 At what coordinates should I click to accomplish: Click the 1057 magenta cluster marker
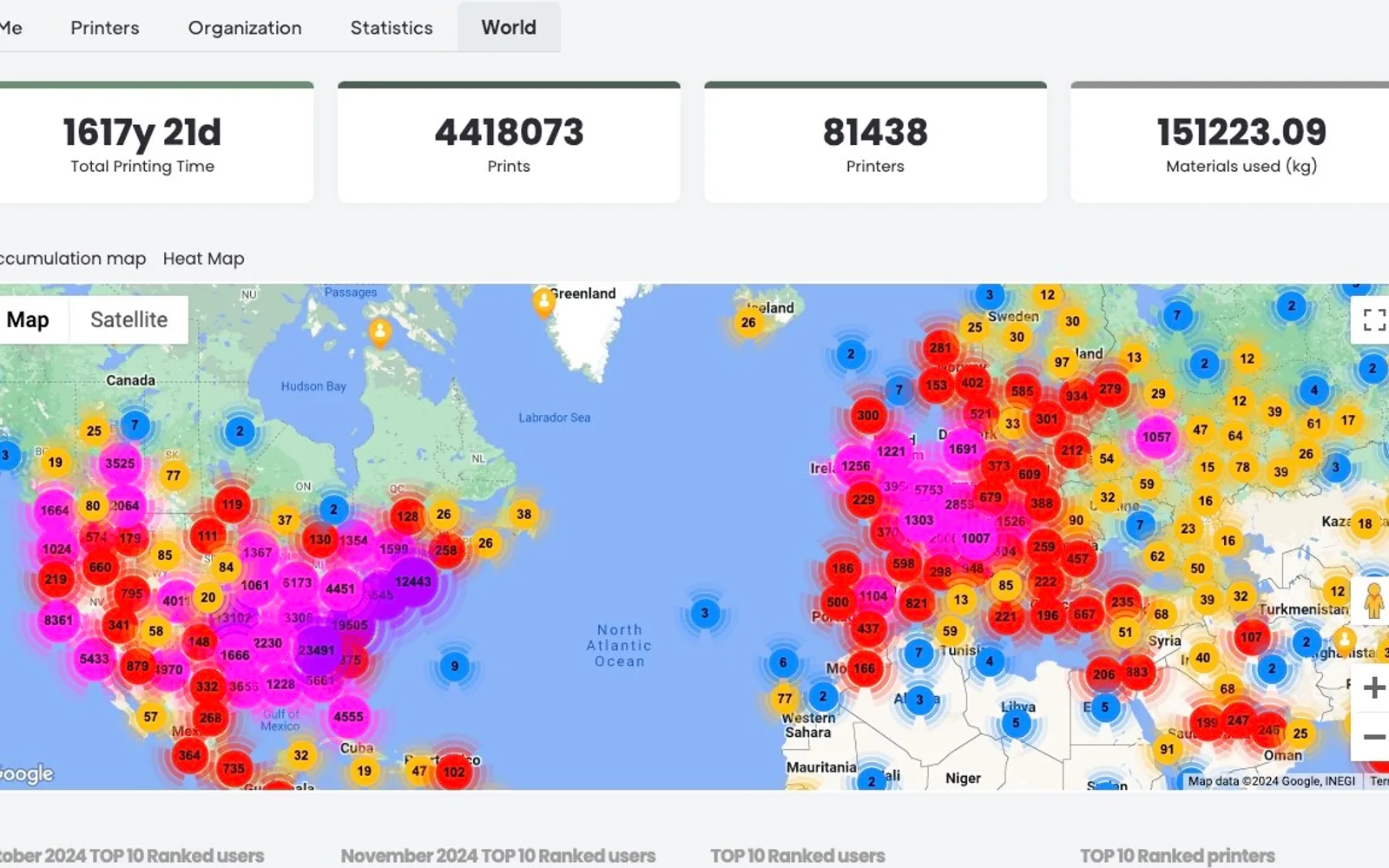coord(1156,437)
